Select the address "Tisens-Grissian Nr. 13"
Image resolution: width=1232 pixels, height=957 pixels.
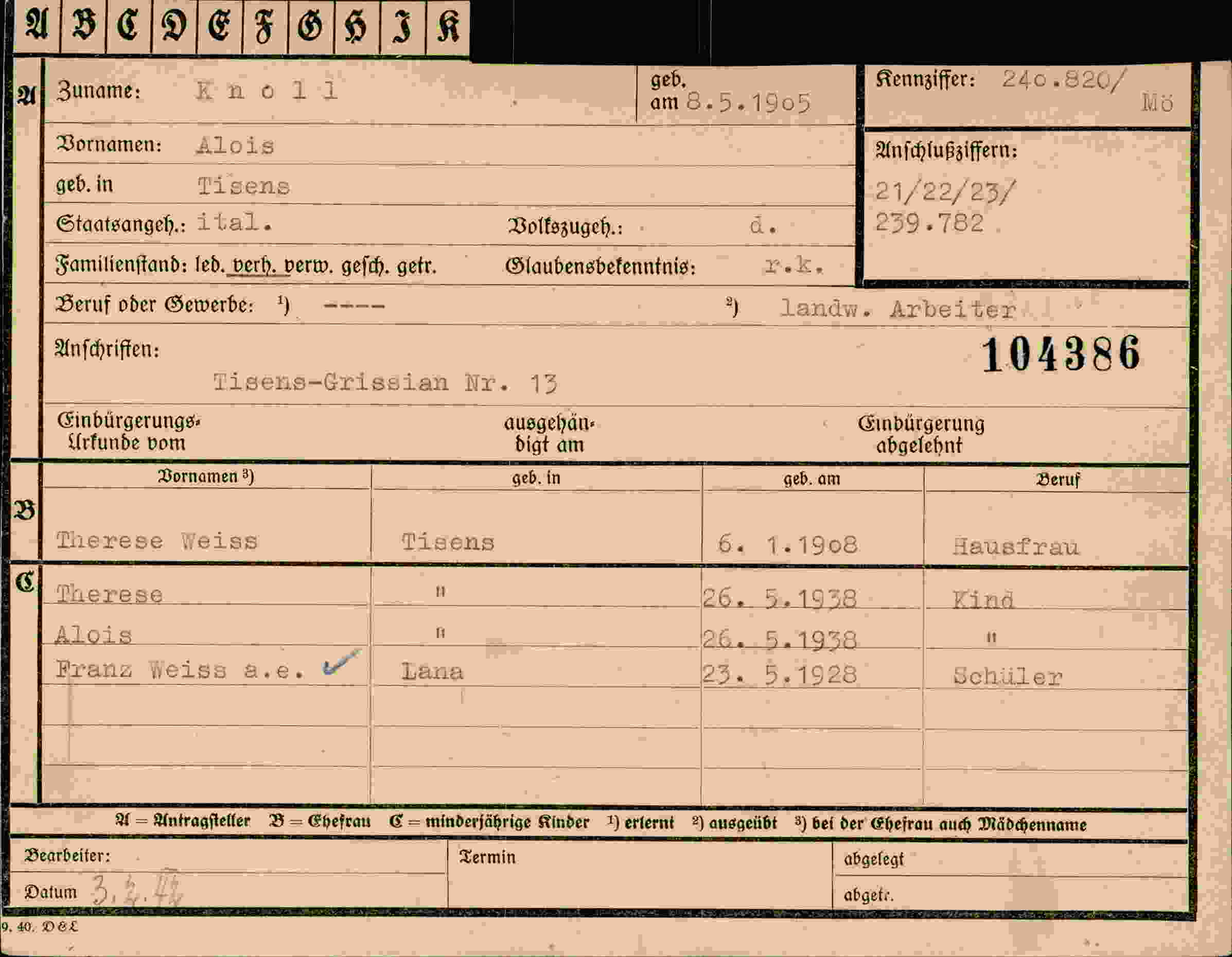(385, 383)
